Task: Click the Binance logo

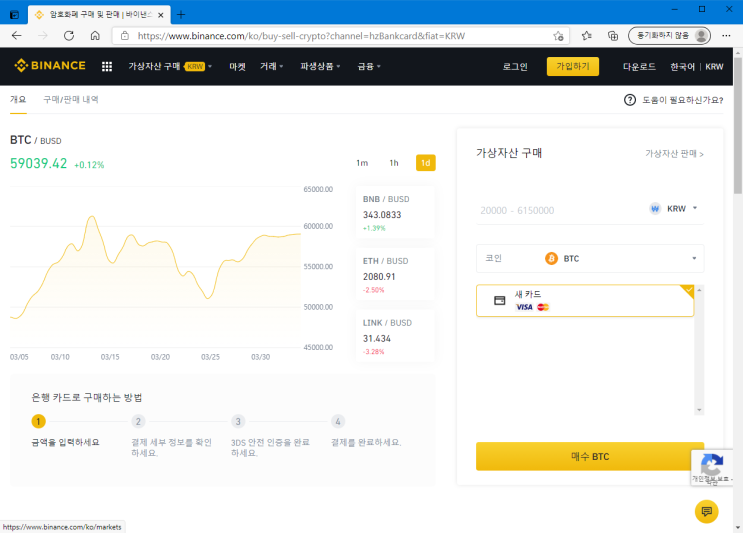Action: [50, 65]
